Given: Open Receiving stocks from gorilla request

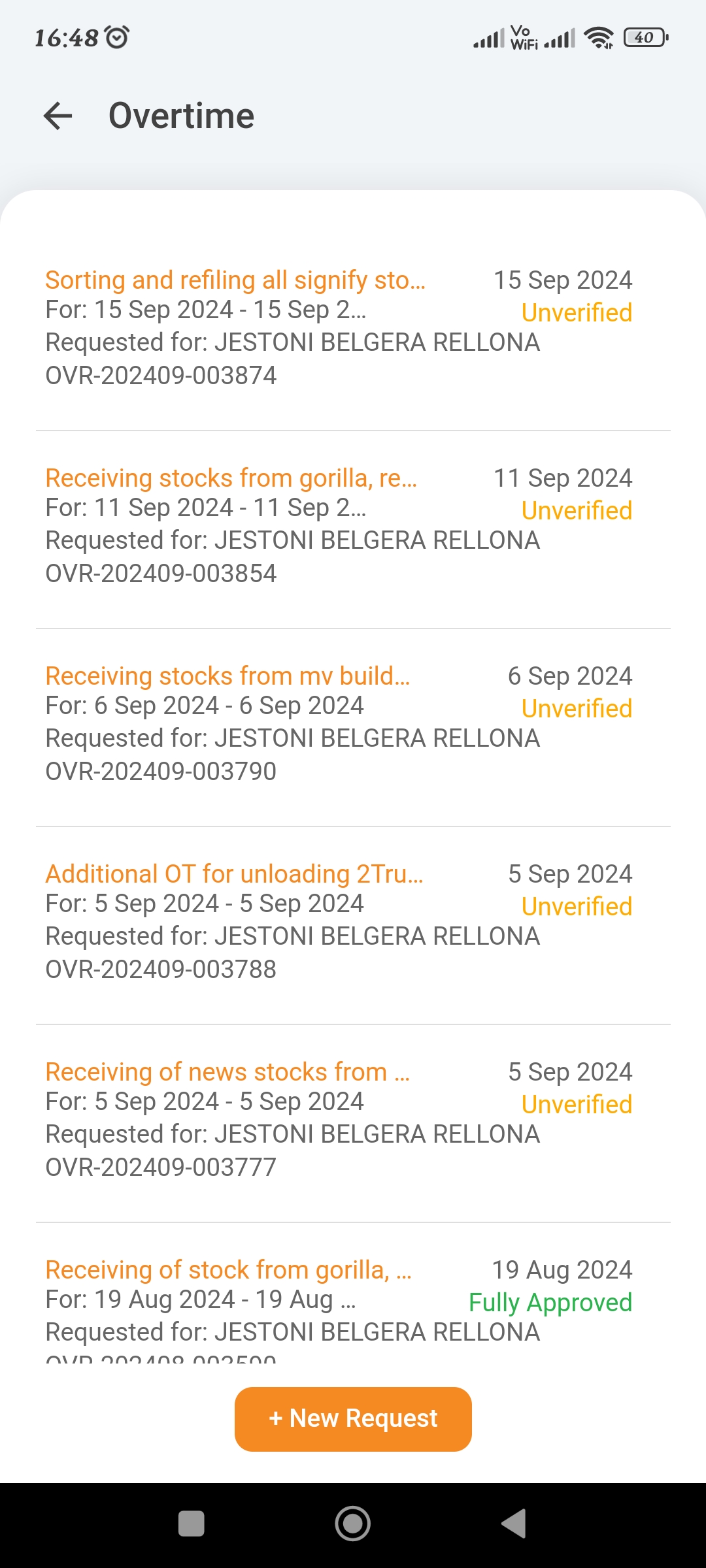Looking at the screenshot, I should [231, 478].
